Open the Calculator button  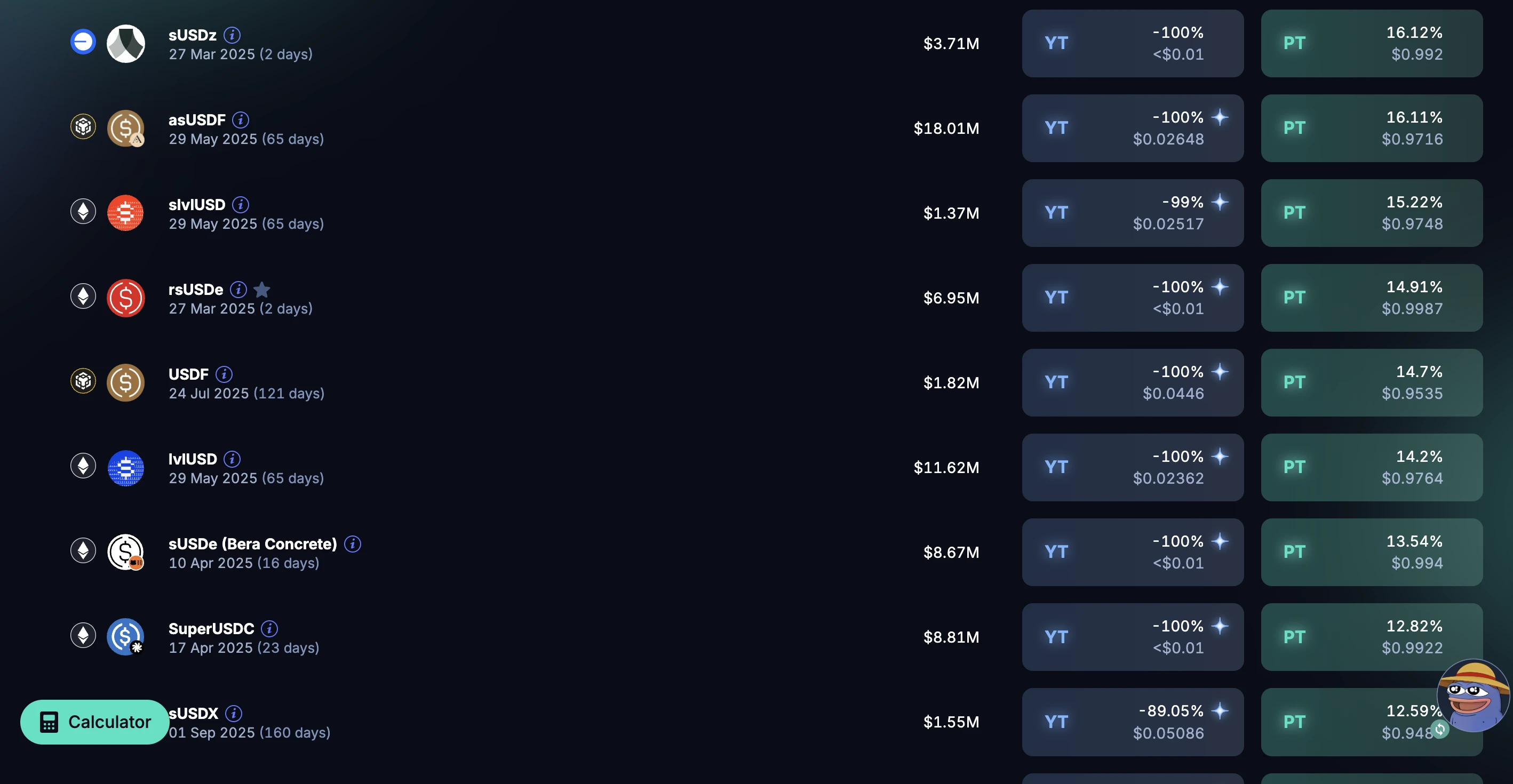(95, 722)
